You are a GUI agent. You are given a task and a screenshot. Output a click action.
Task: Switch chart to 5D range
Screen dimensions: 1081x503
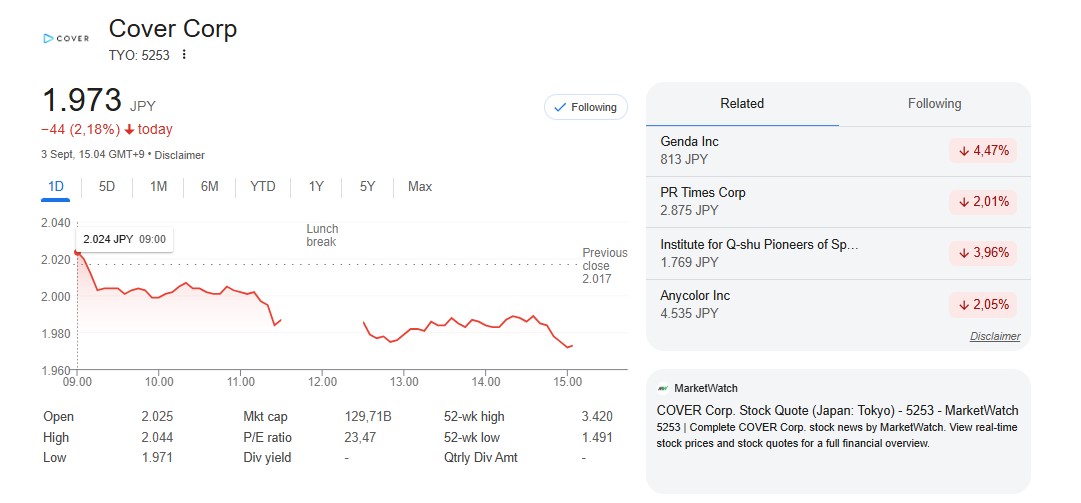pyautogui.click(x=107, y=186)
